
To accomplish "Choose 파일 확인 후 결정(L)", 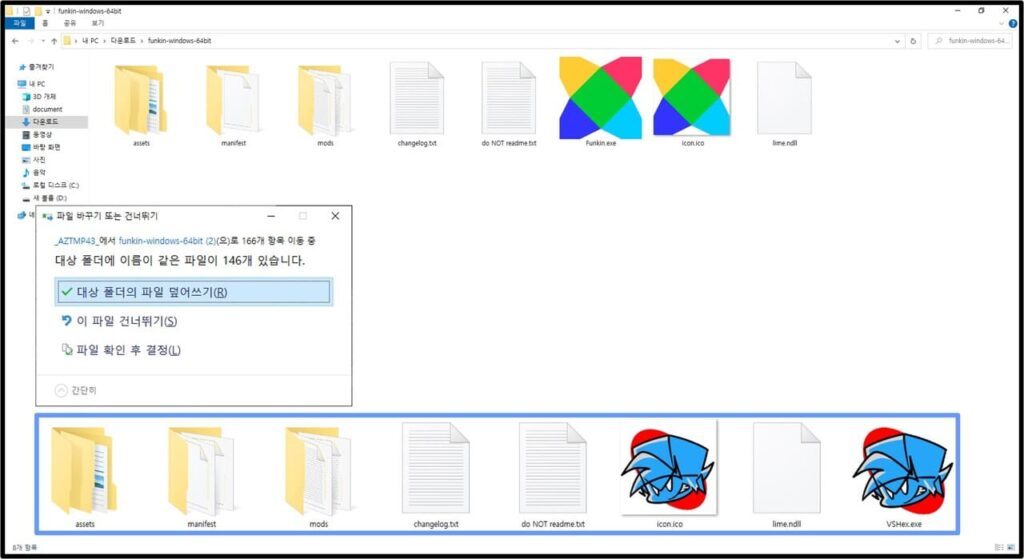I will click(120, 350).
